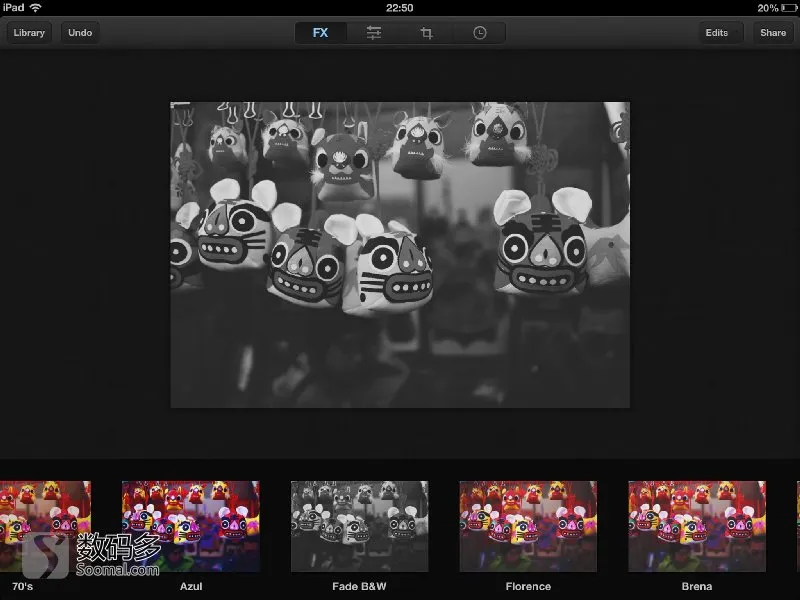Tap the Undo button
Screen dimensions: 800x600
80,33
